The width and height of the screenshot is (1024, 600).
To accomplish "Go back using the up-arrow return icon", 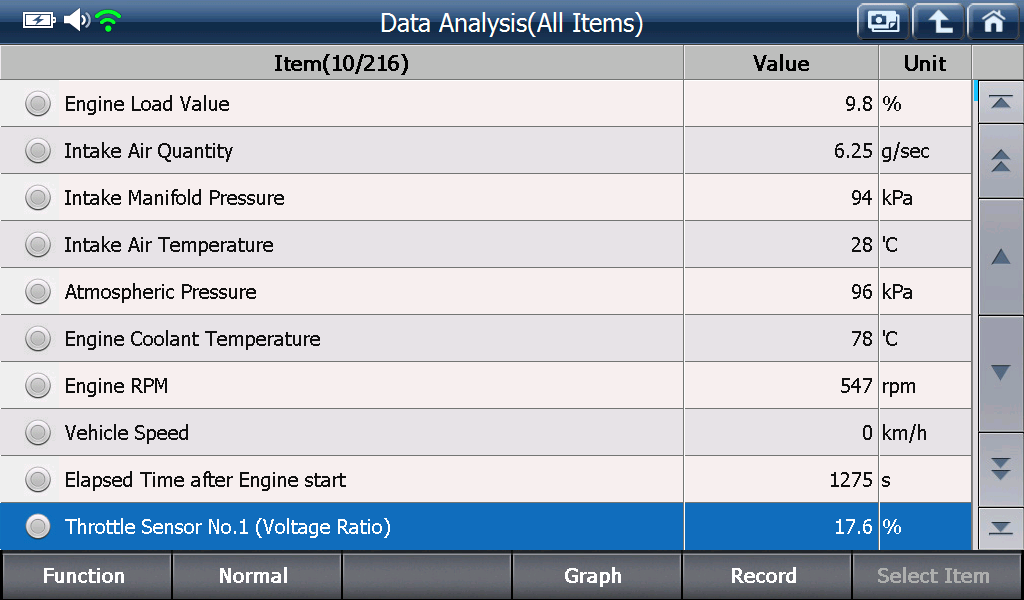I will point(938,22).
